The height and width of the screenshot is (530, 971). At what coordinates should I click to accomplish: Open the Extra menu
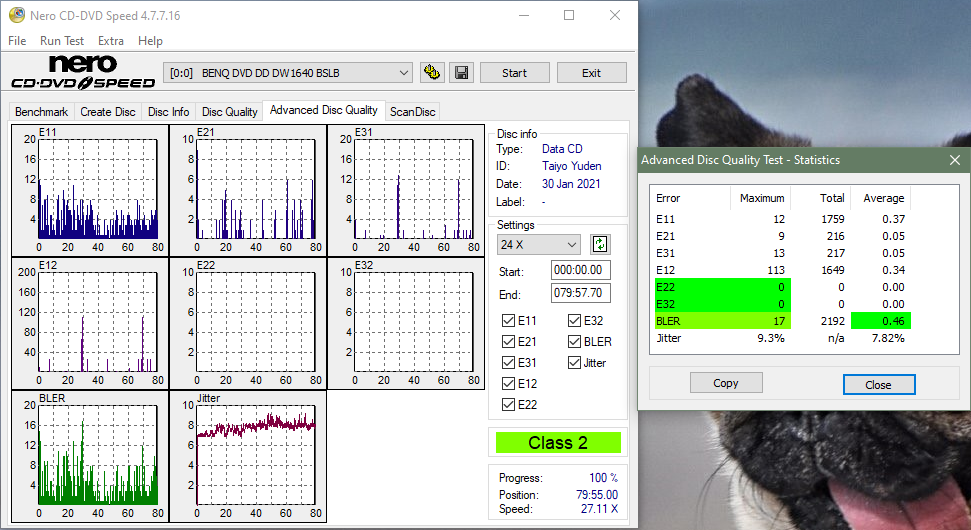click(x=111, y=41)
